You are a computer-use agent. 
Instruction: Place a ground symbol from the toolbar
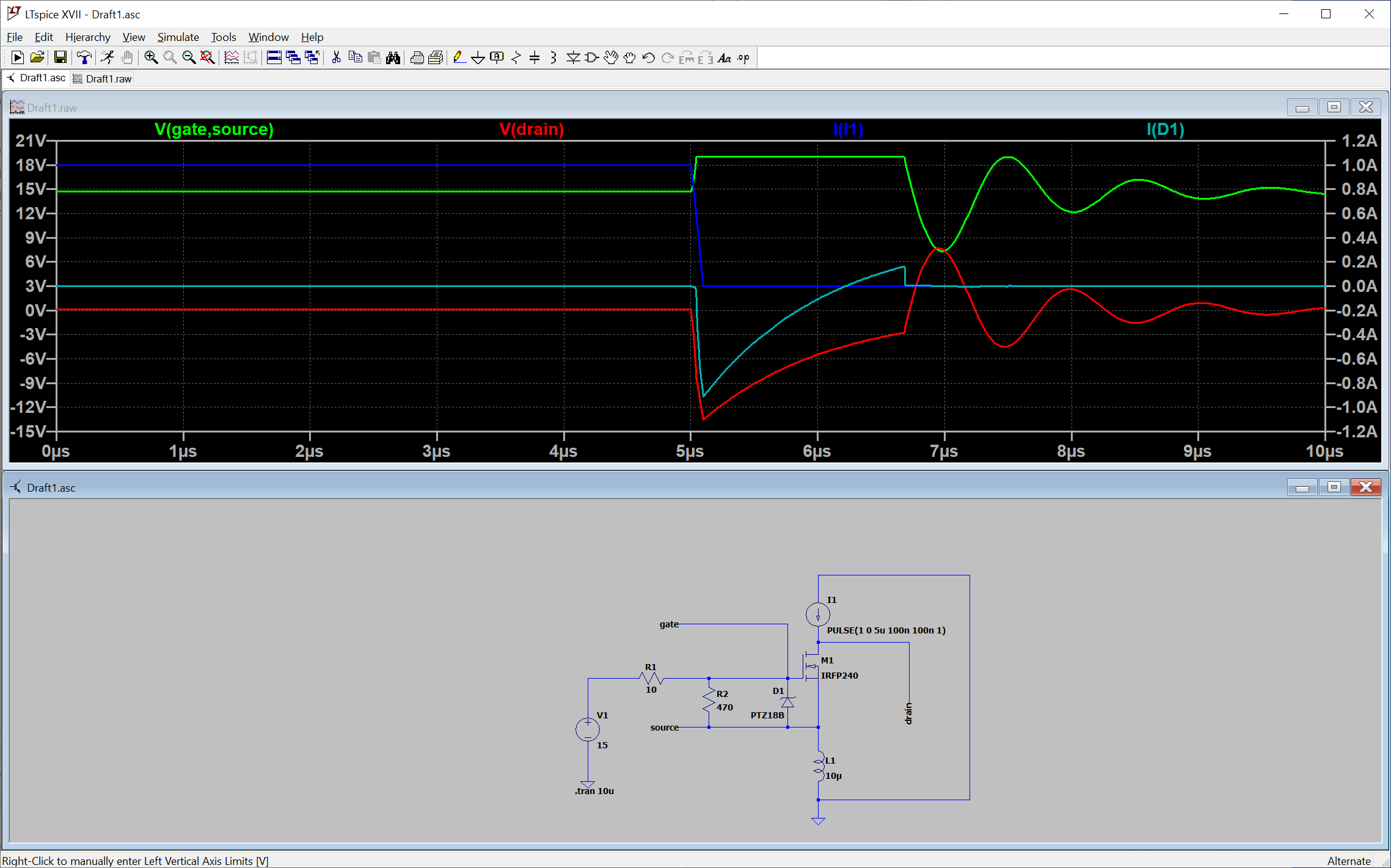tap(478, 57)
